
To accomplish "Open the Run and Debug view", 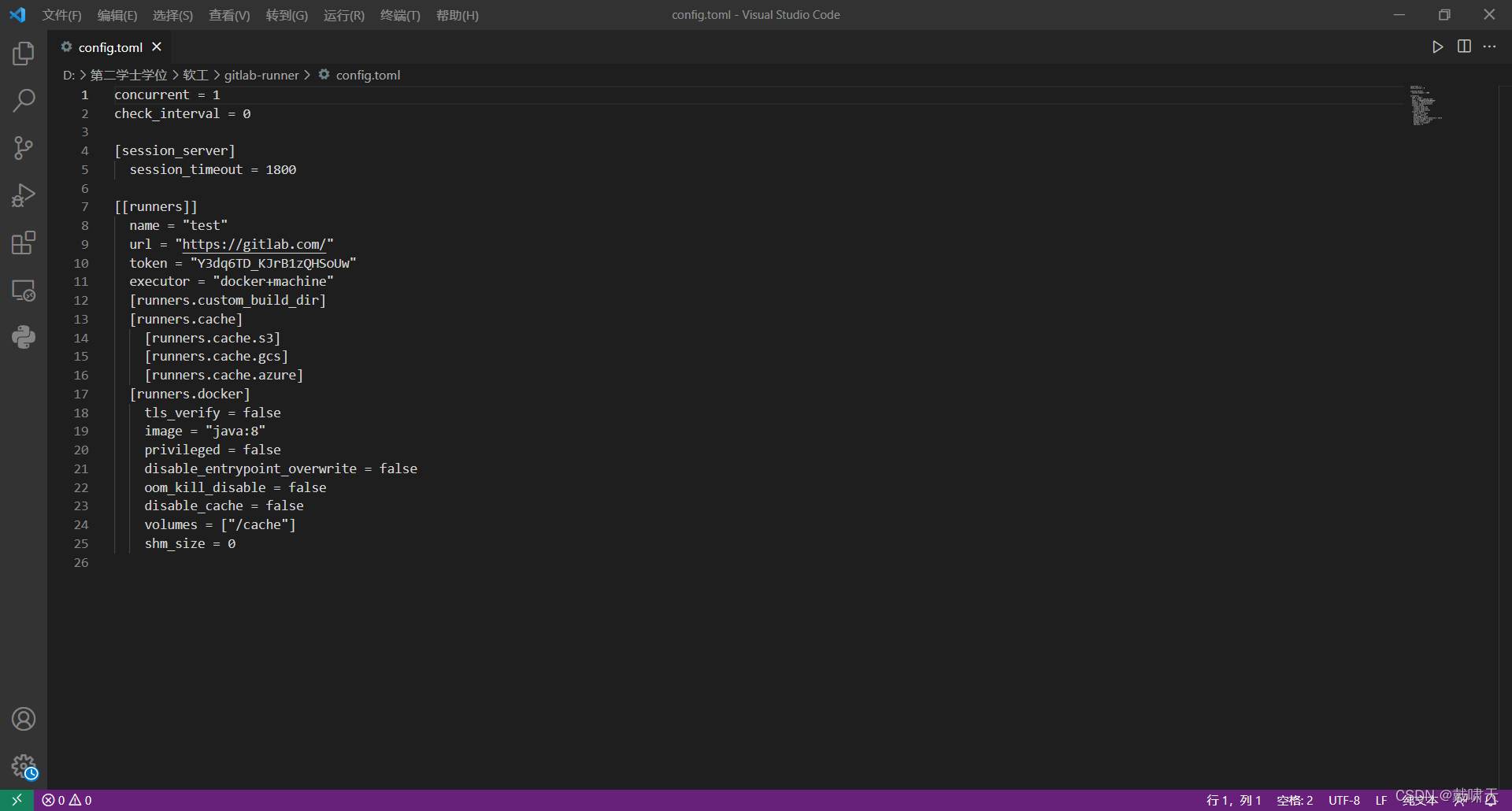I will tap(24, 195).
